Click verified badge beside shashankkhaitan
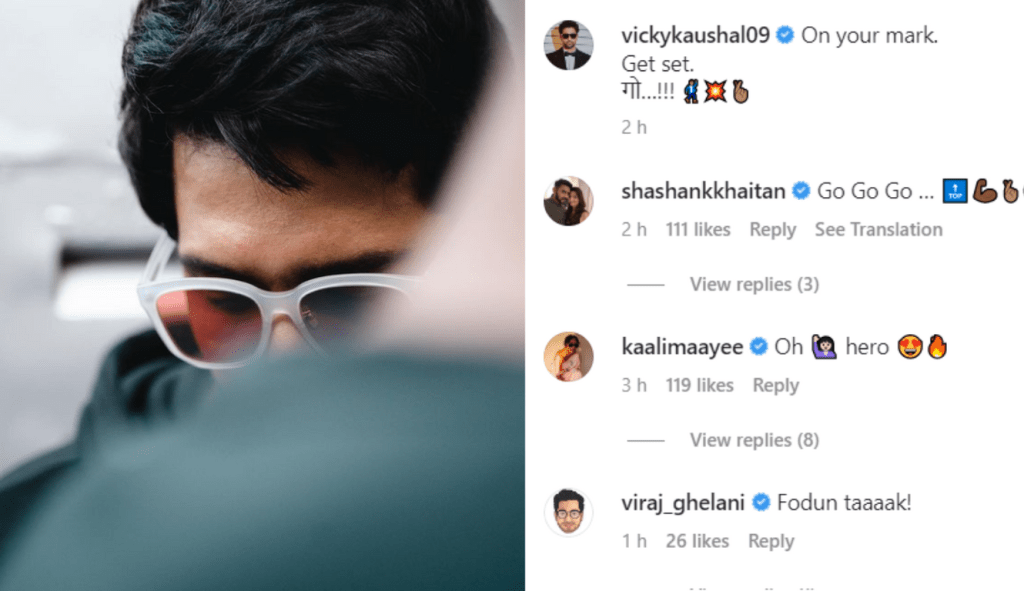This screenshot has height=591, width=1024. pyautogui.click(x=801, y=191)
